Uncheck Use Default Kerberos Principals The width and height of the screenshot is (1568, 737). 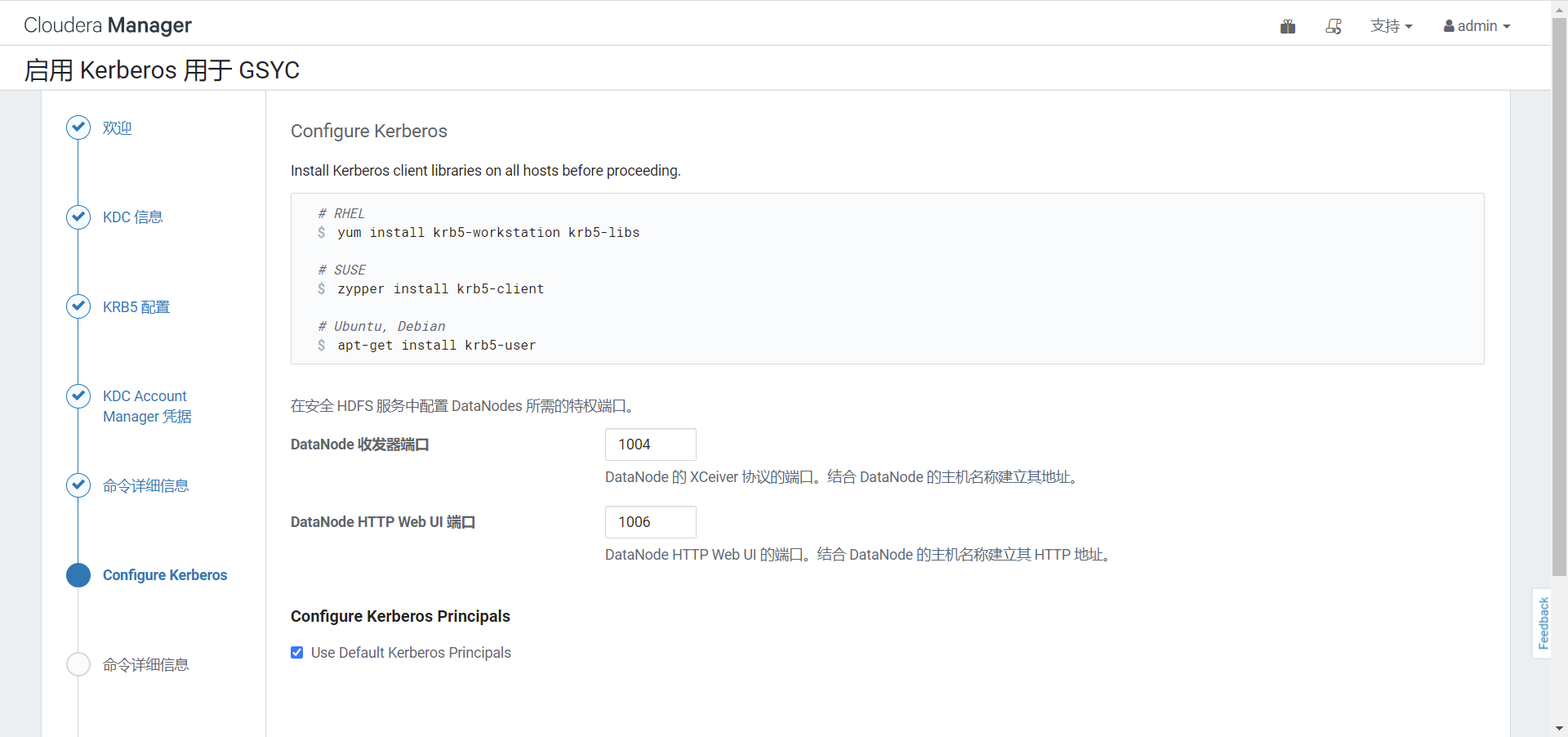296,652
